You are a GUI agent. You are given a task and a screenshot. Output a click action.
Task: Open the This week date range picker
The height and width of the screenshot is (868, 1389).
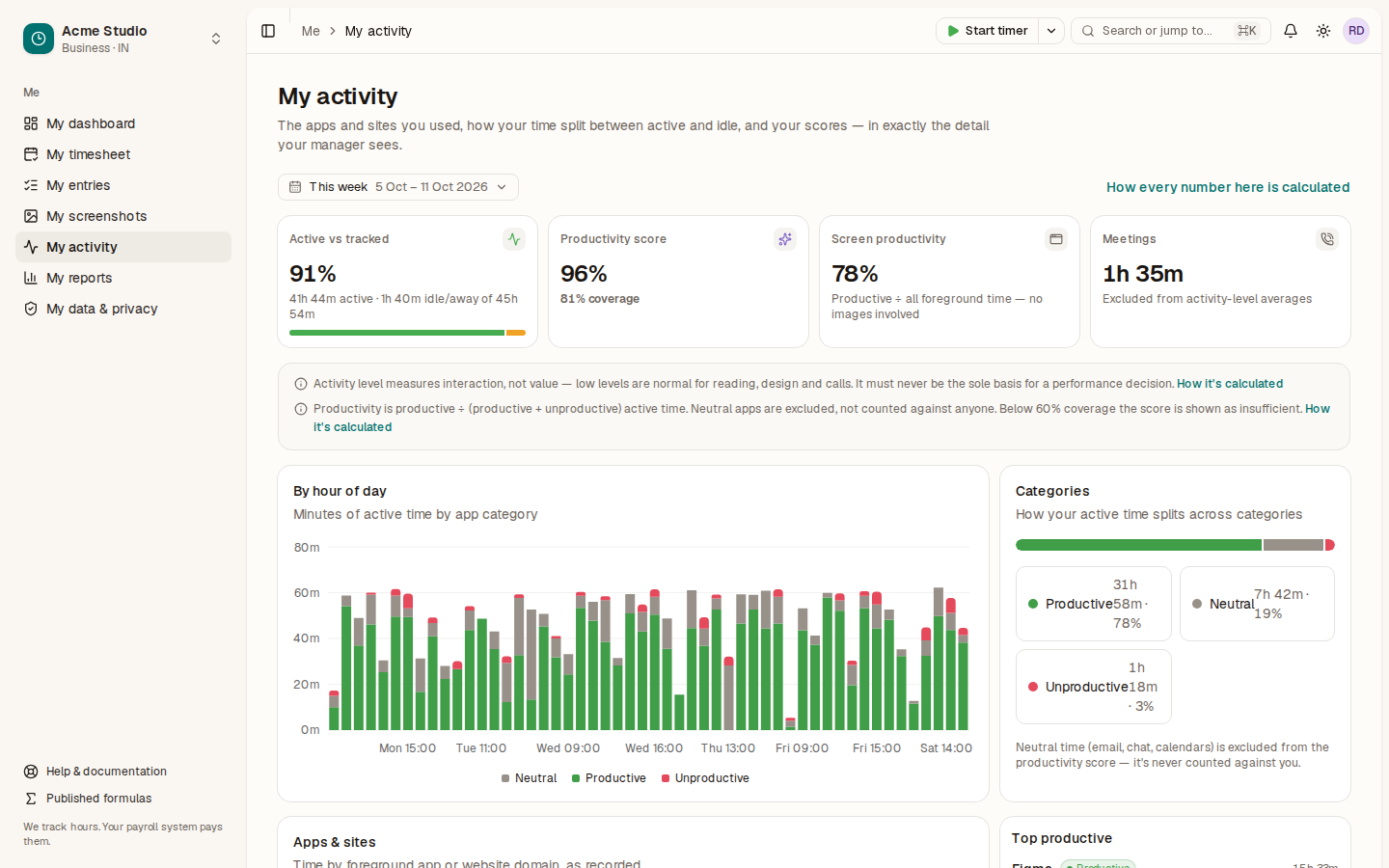[398, 187]
